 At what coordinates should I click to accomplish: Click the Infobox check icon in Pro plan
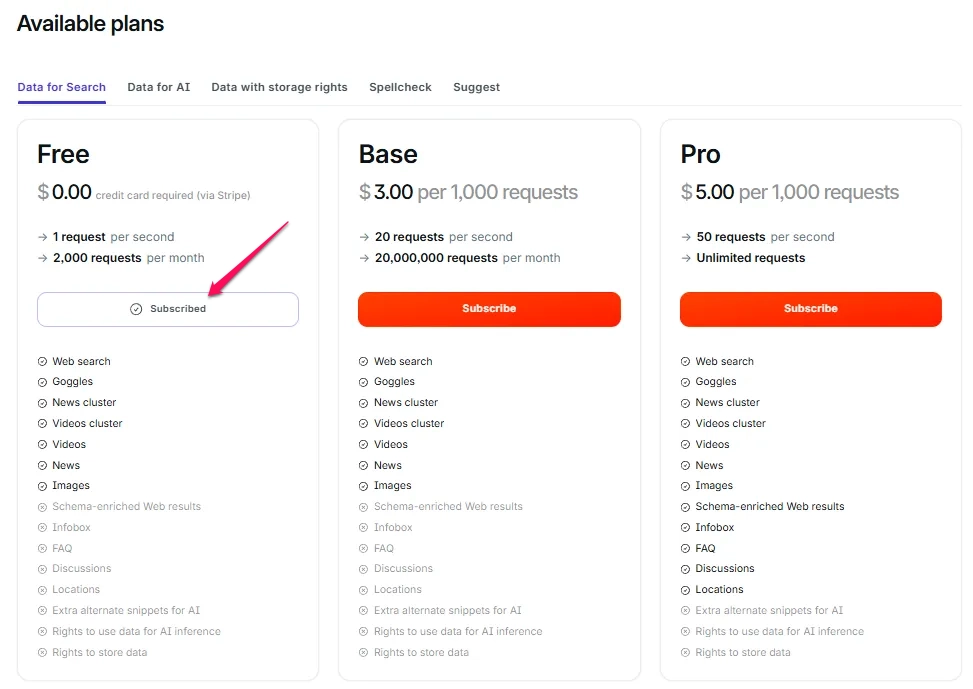[x=685, y=528]
